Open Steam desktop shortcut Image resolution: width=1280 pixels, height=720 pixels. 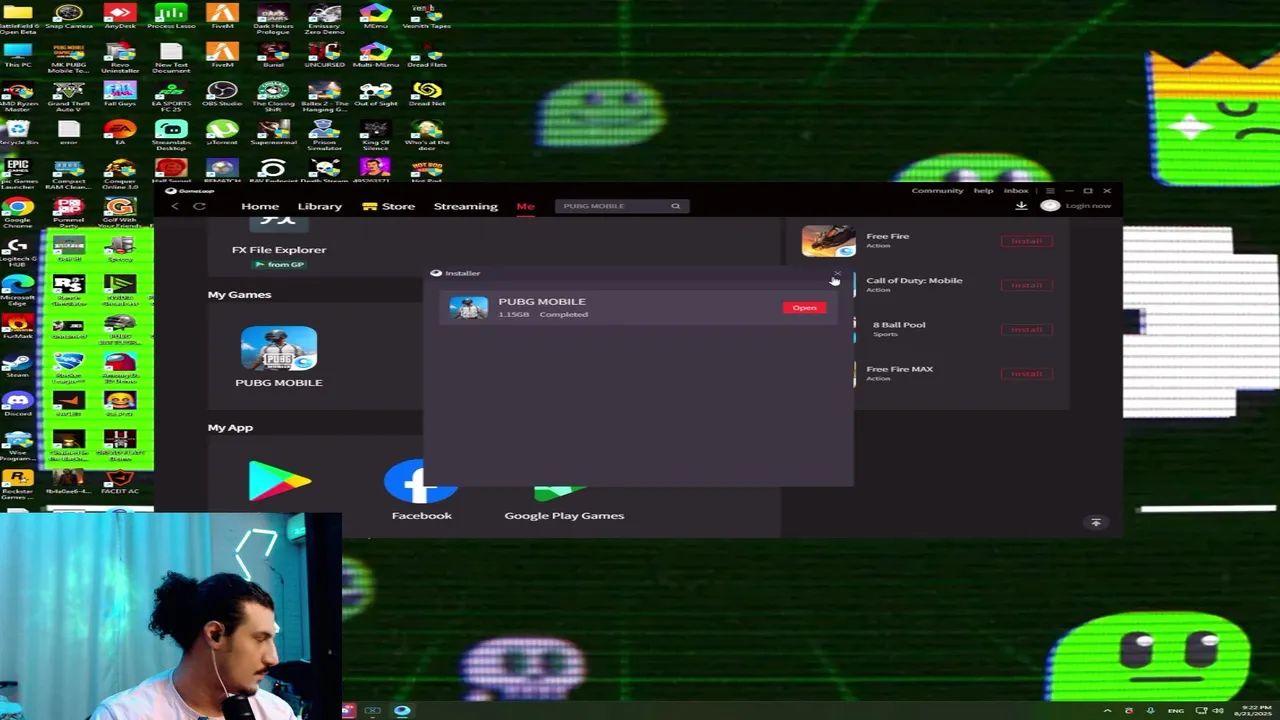click(x=17, y=366)
